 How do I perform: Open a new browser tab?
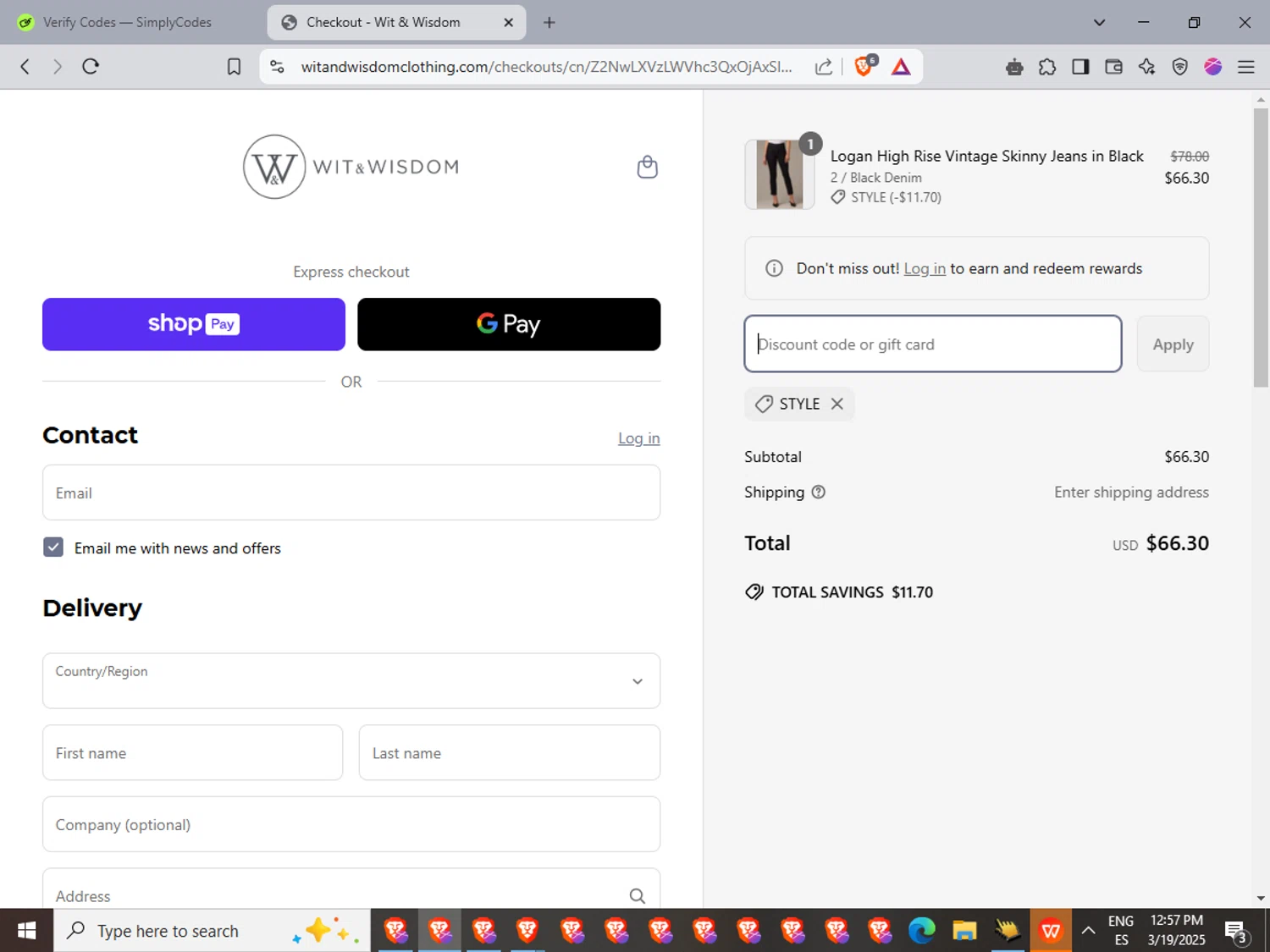click(x=549, y=23)
